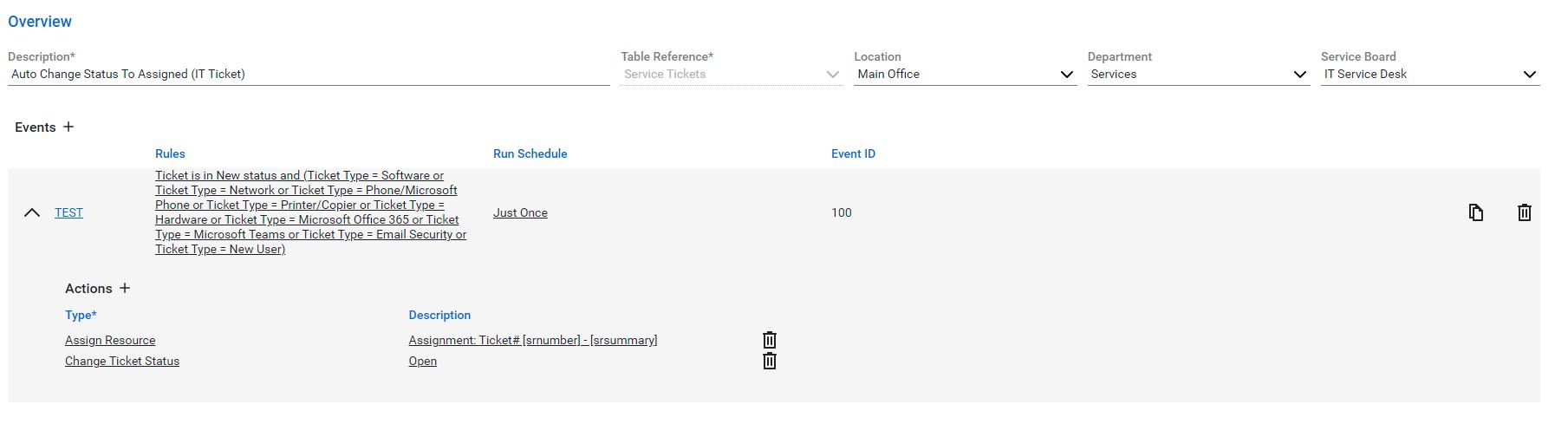Viewport: 1568px width, 424px height.
Task: Click the Open status description link
Action: 423,361
